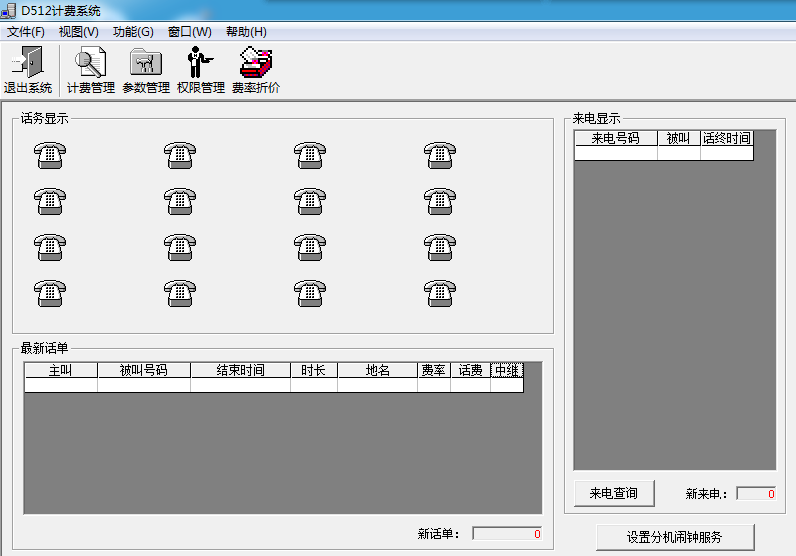
Task: Select fourth-row second-column telephone icon
Action: (180, 293)
